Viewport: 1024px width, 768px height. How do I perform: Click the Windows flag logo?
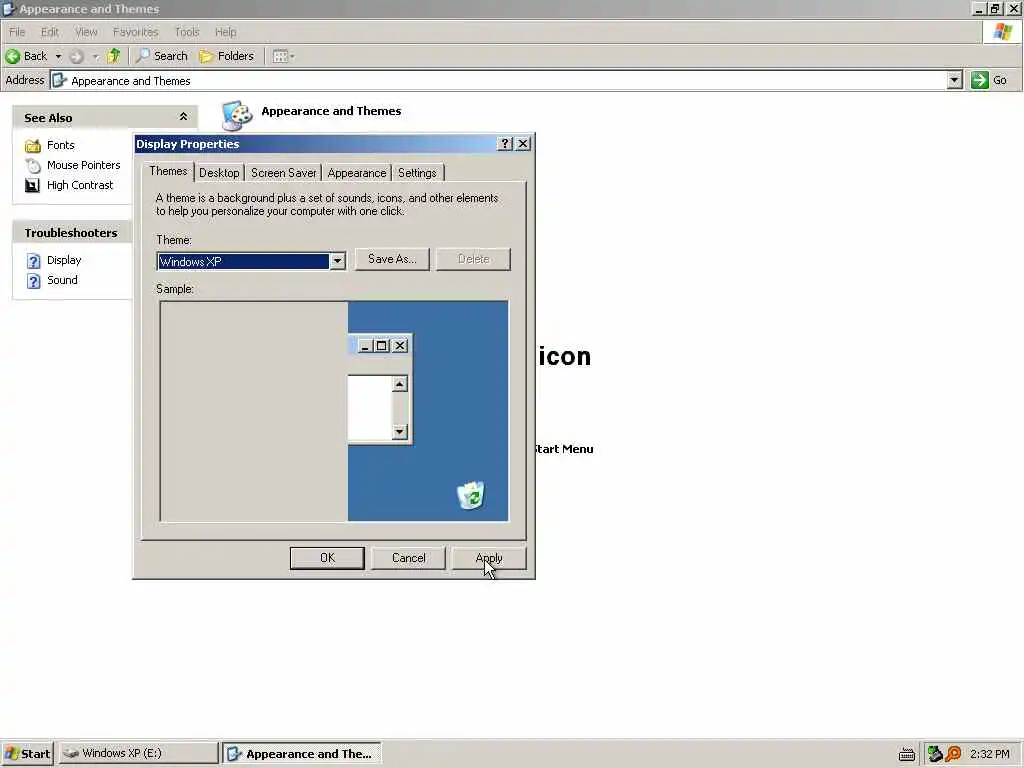[x=1002, y=31]
